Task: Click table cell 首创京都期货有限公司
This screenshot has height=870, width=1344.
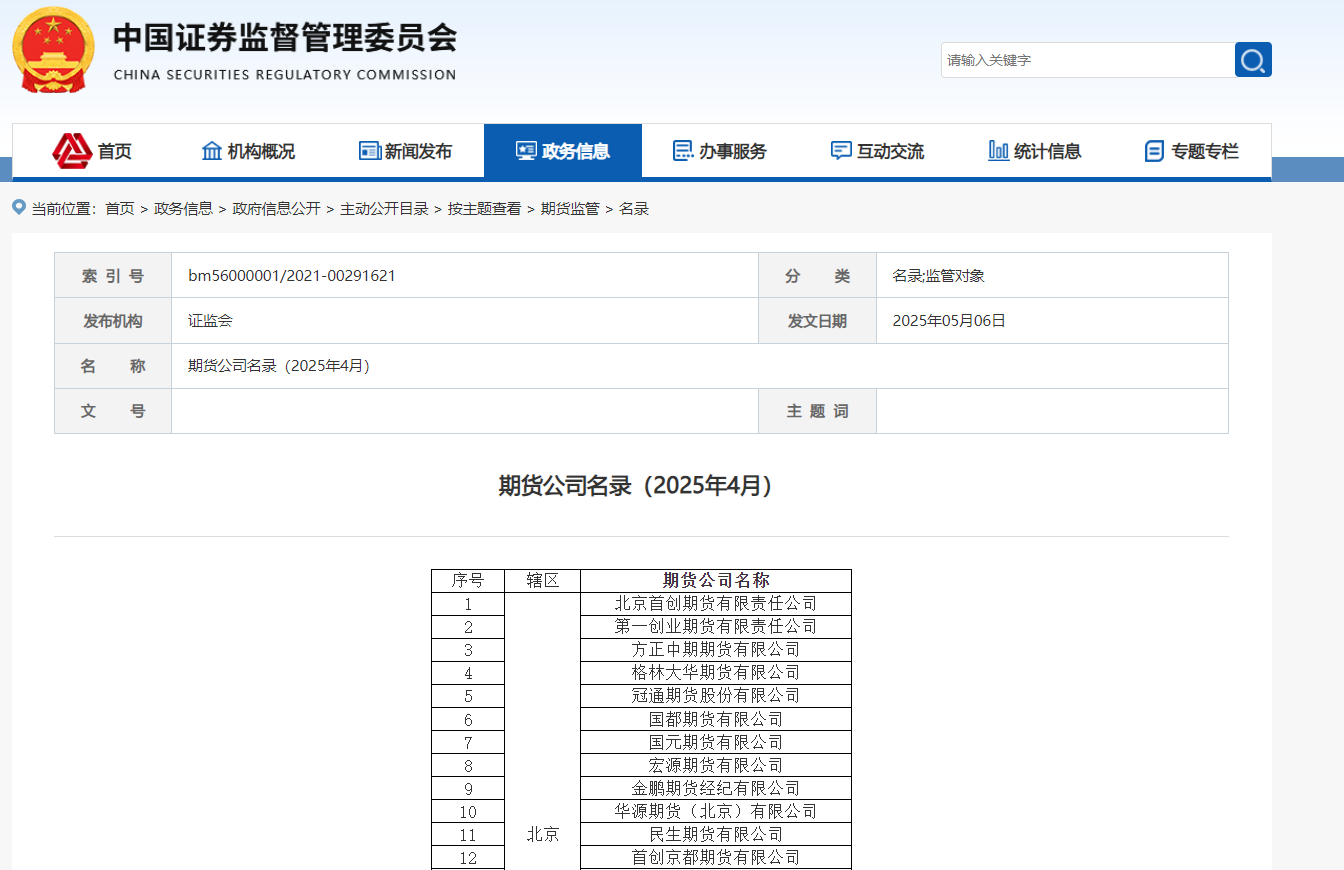Action: [716, 857]
